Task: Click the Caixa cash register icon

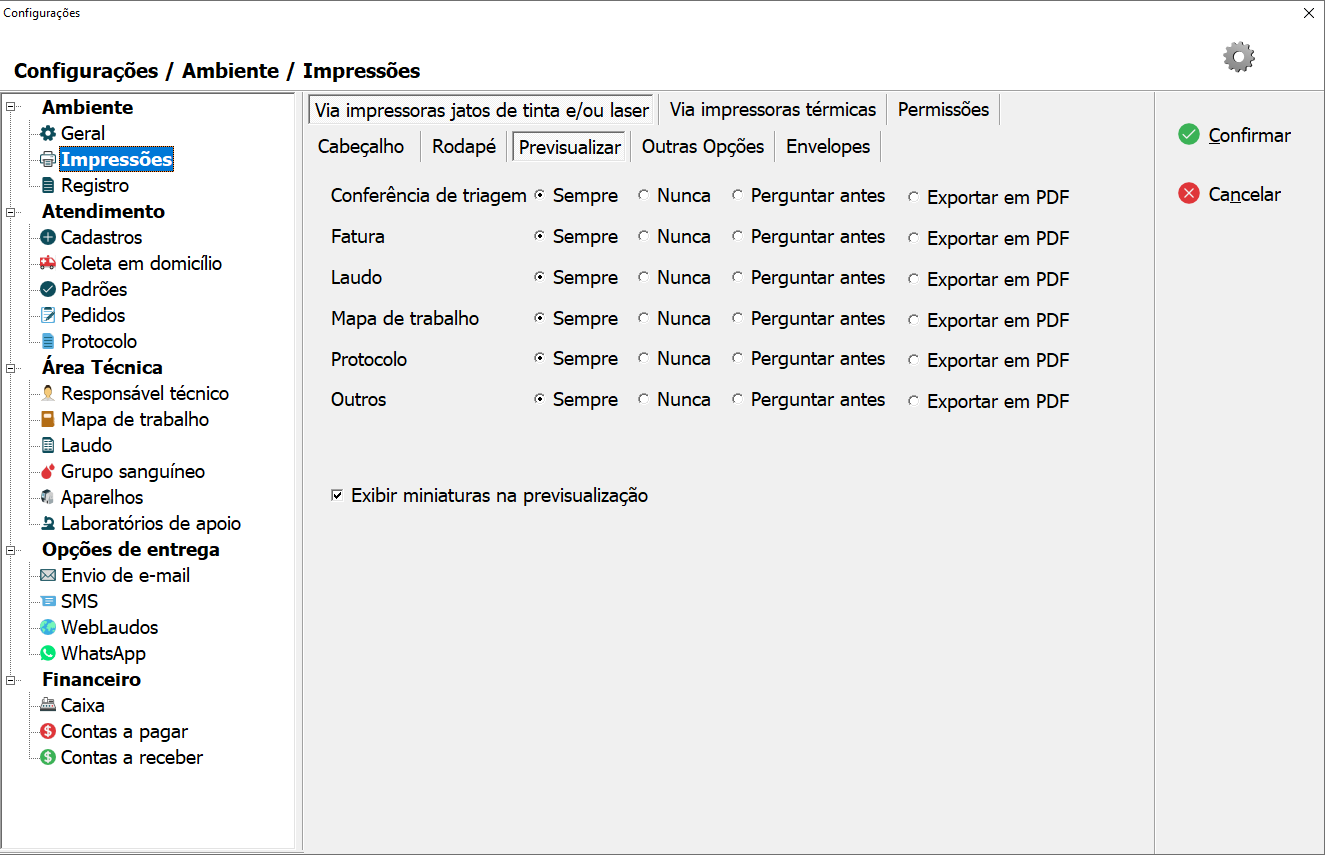Action: [x=48, y=706]
